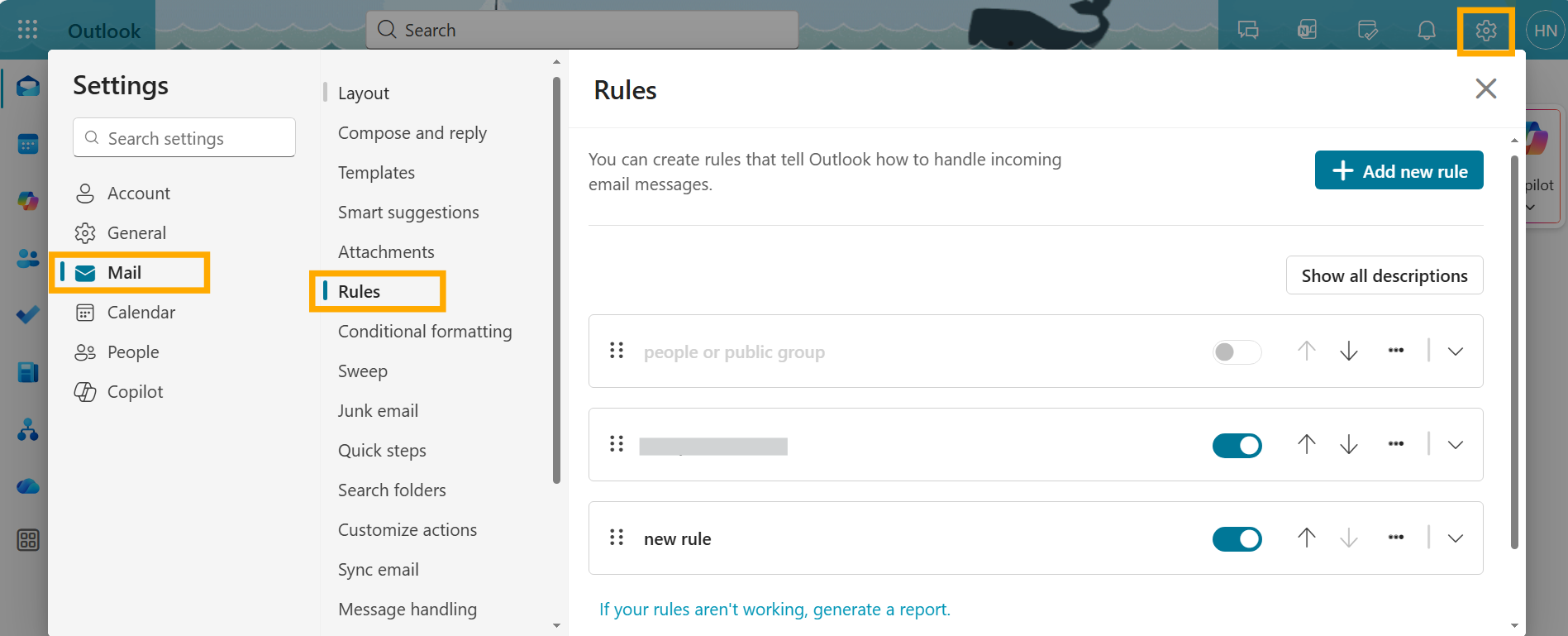Open the Teams chat icon in header
Screen dimensions: 1568x636
click(1248, 31)
